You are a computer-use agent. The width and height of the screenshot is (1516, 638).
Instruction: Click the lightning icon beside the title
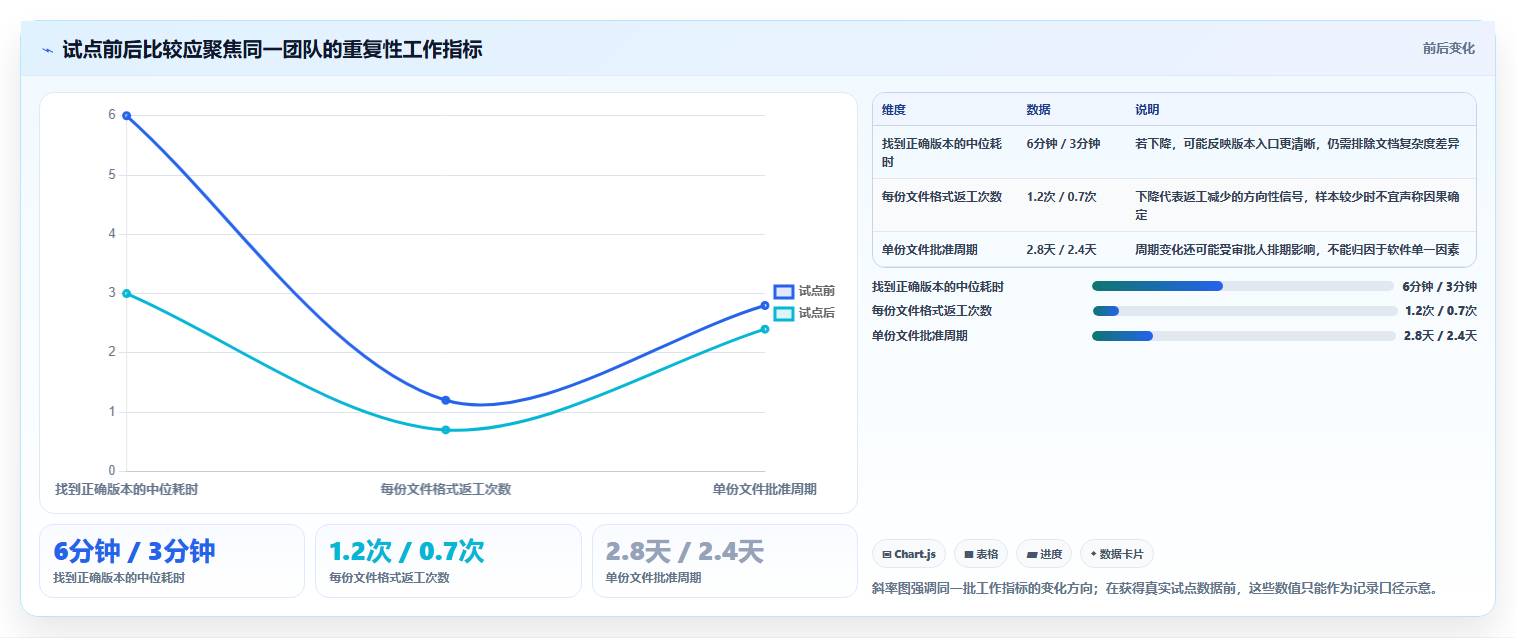point(48,50)
